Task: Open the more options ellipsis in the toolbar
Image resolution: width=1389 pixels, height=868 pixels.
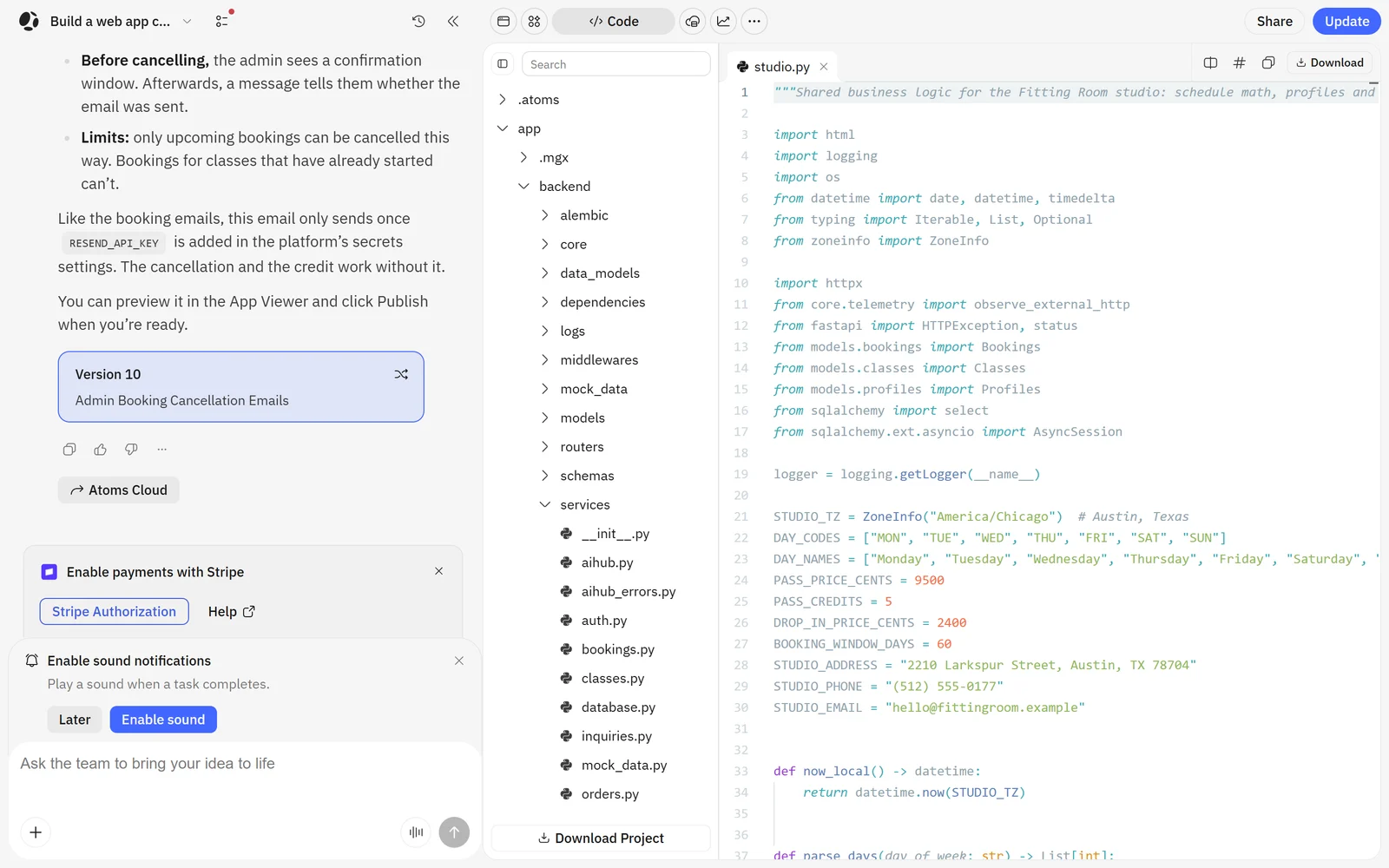Action: [x=754, y=21]
